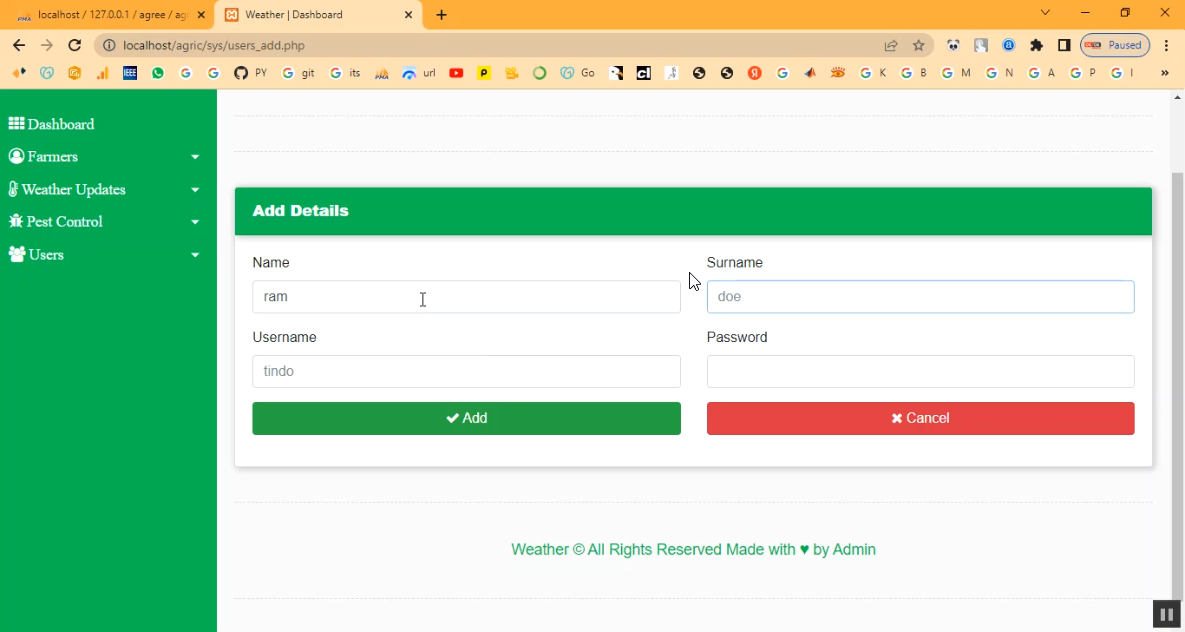The width and height of the screenshot is (1185, 632).
Task: Expand the Pest Control submenu
Action: click(105, 222)
